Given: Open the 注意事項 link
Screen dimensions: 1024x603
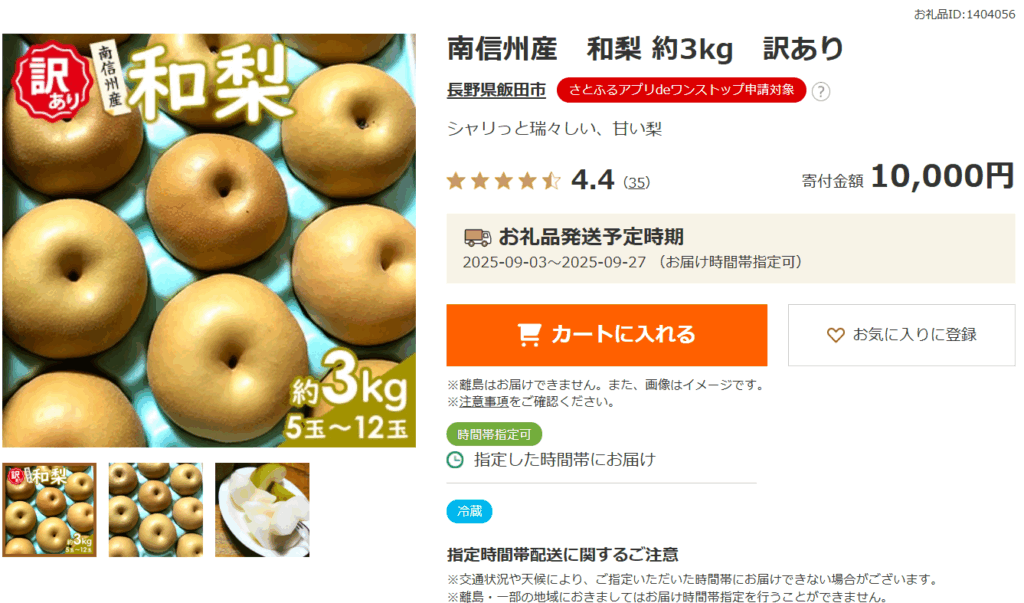Looking at the screenshot, I should (x=484, y=402).
